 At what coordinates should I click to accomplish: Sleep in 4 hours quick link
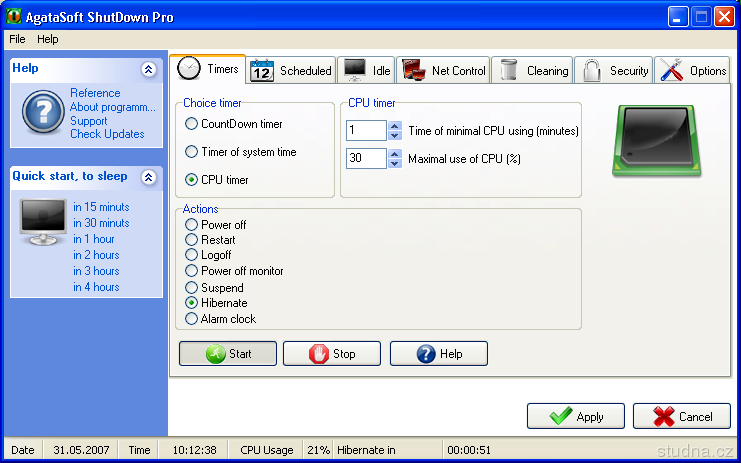pyautogui.click(x=96, y=287)
